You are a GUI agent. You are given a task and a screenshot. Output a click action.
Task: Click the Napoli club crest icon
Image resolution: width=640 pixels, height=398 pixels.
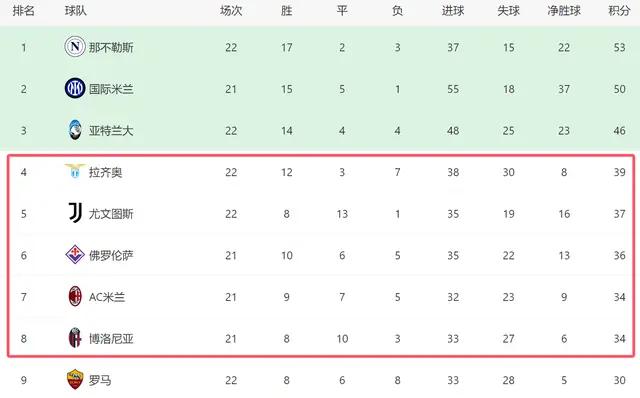[x=75, y=47]
